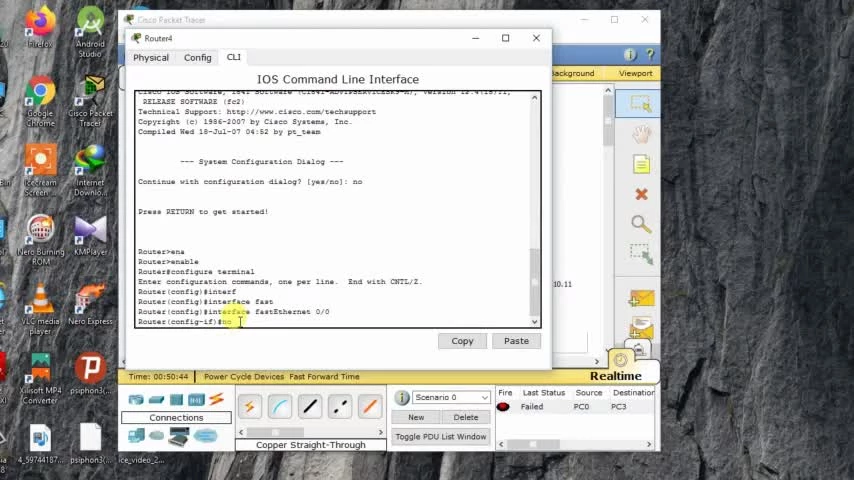Select the Switches device category
854x480 pixels.
(x=156, y=400)
